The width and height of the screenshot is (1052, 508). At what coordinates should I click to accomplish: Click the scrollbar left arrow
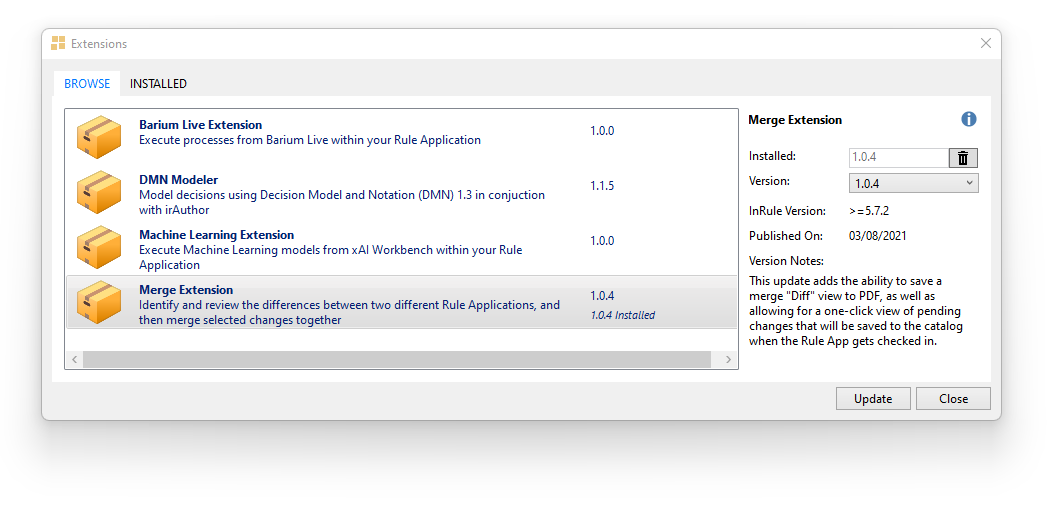pos(74,359)
